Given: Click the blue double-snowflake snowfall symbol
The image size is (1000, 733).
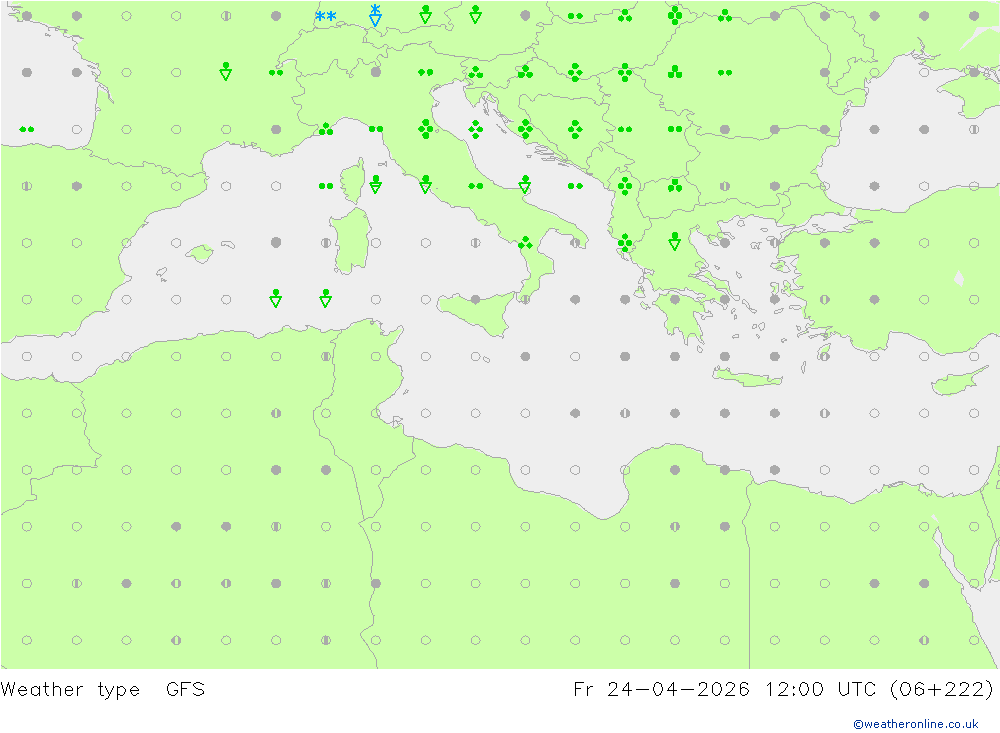Looking at the screenshot, I should [x=326, y=16].
